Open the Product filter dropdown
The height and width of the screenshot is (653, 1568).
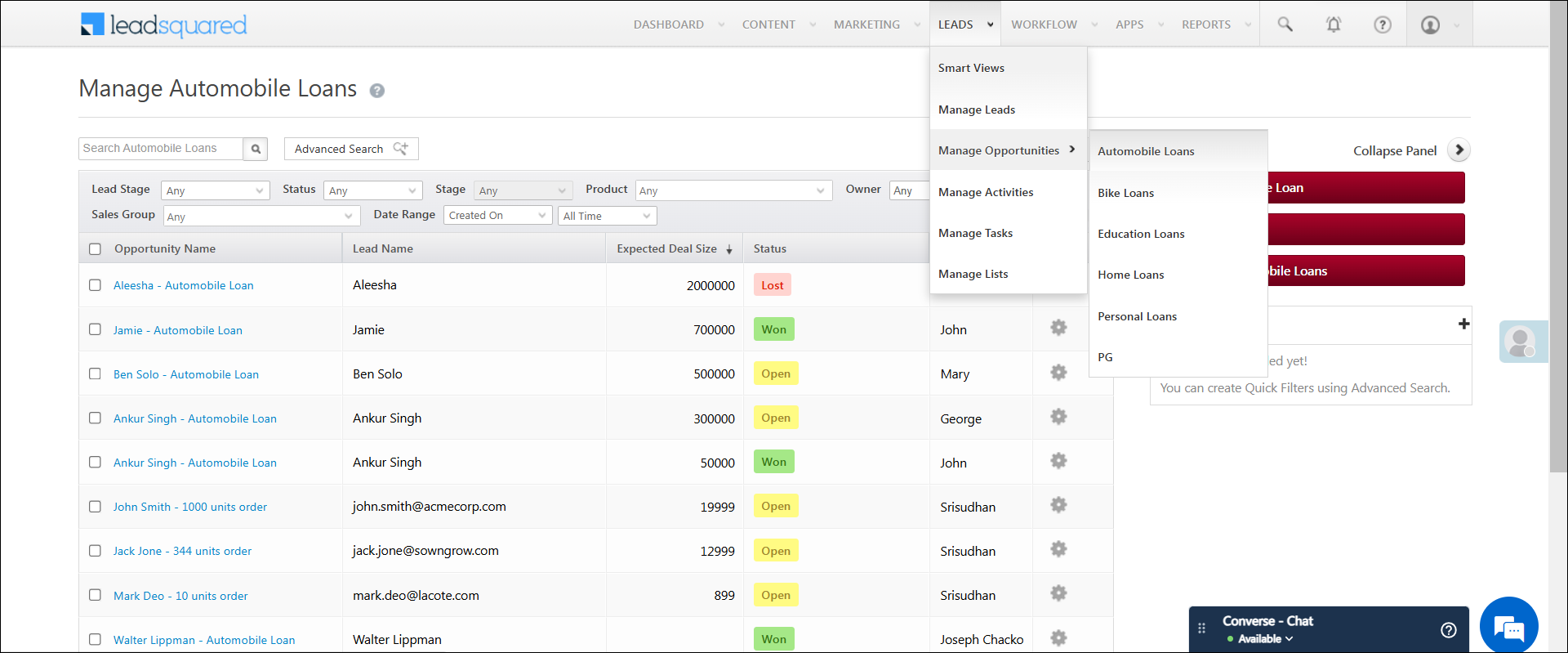[733, 190]
